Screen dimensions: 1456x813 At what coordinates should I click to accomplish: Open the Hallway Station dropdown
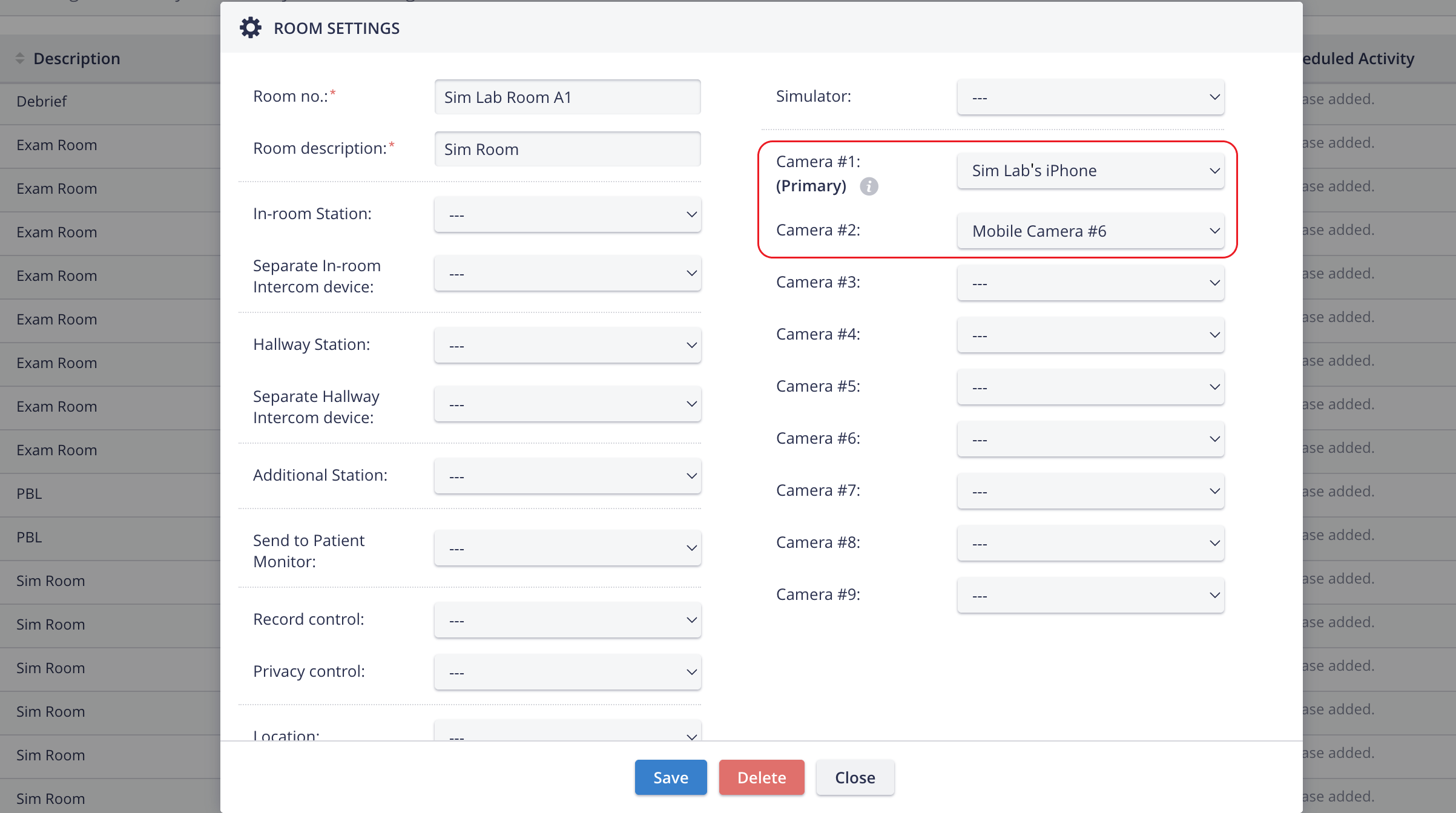click(567, 345)
